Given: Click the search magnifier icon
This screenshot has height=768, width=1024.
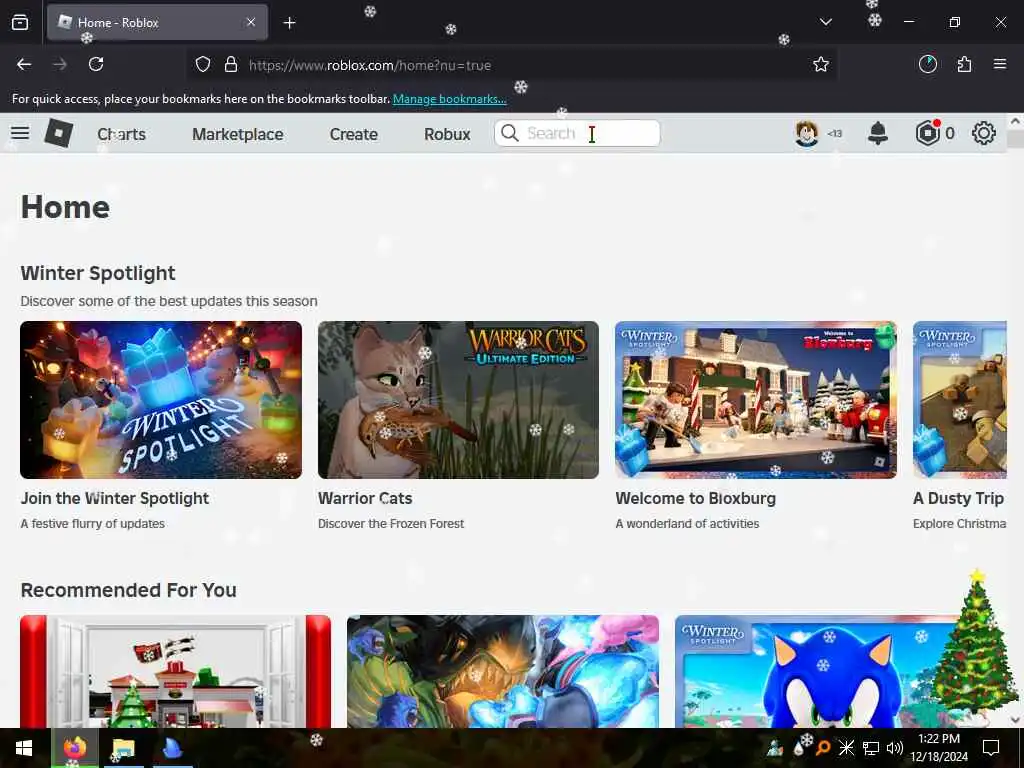Looking at the screenshot, I should coord(509,133).
